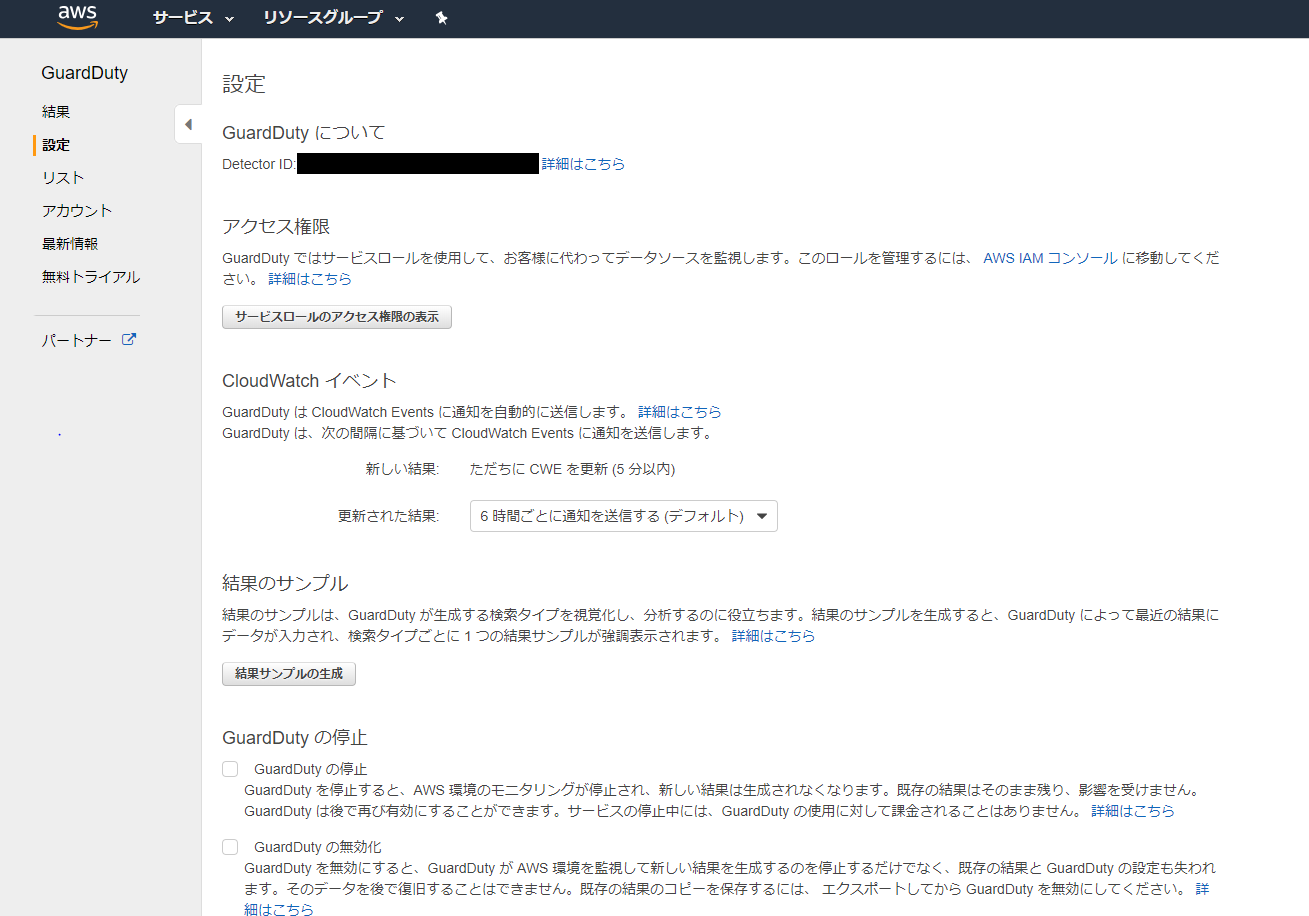The image size is (1309, 916).
Task: Click 詳細はこちら in CloudWatch イベント section
Action: [x=679, y=412]
